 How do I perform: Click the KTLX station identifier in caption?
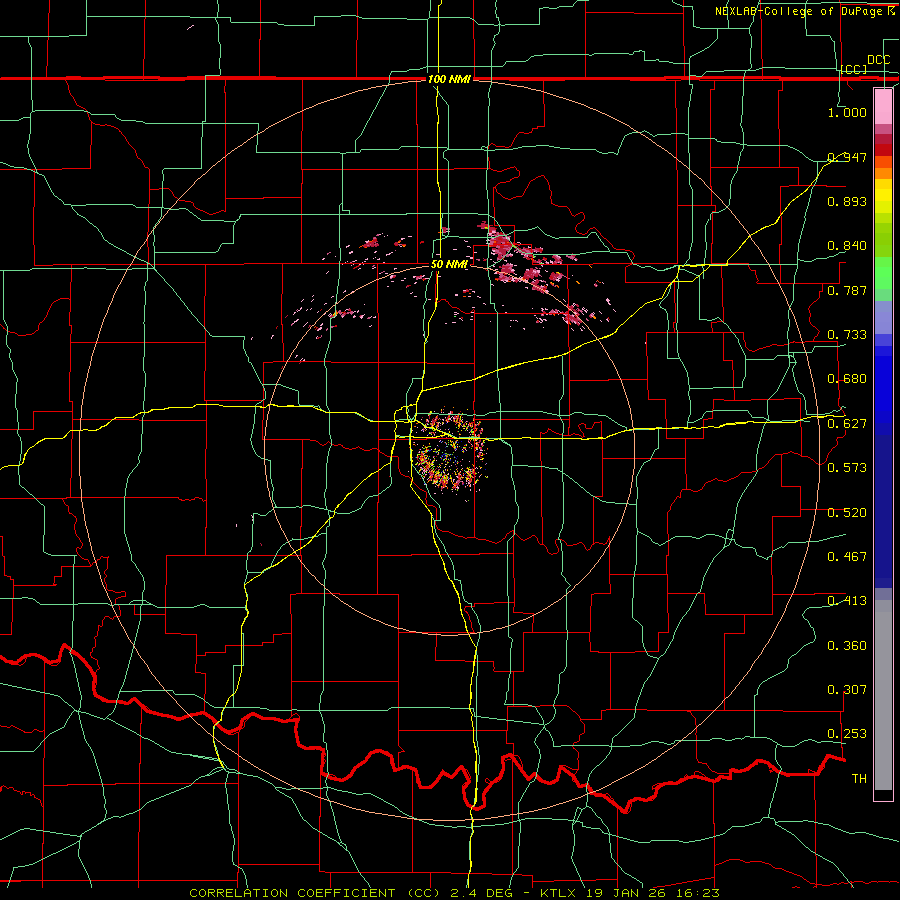(559, 893)
